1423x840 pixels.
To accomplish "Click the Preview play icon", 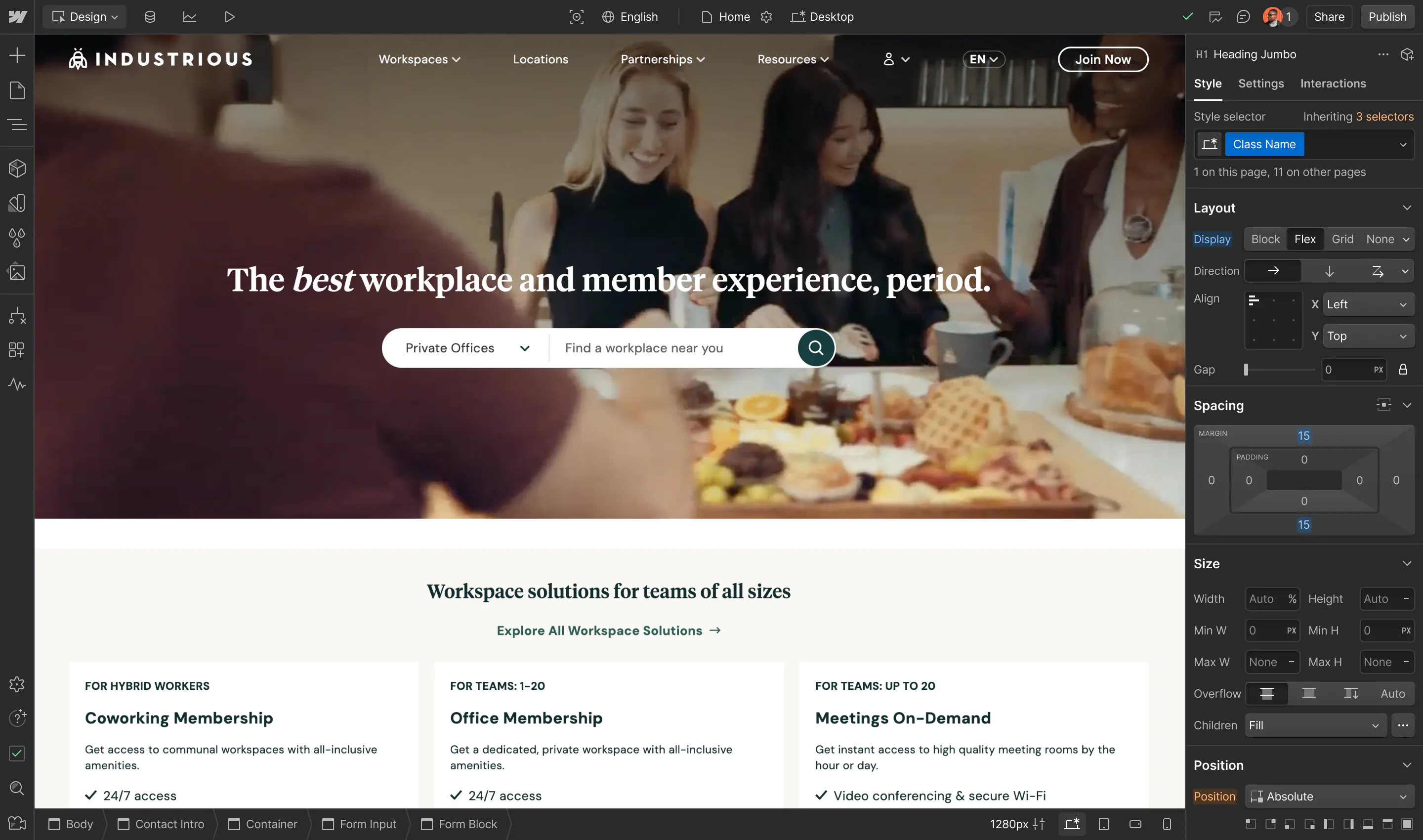I will click(229, 17).
